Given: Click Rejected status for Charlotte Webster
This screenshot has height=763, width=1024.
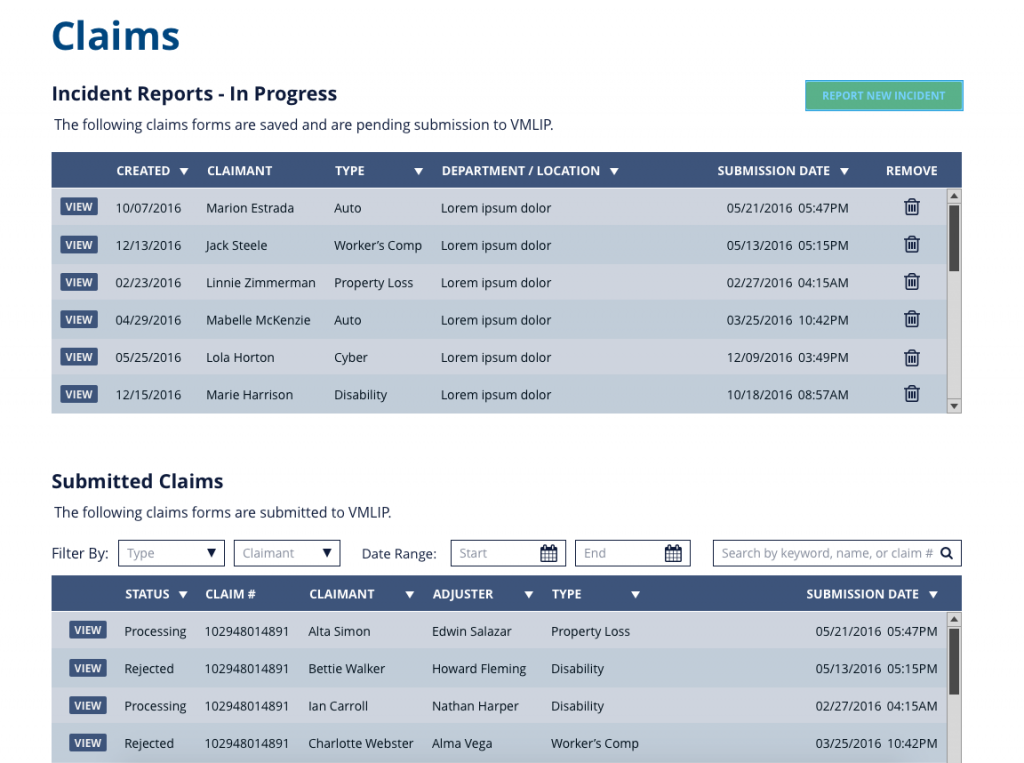Looking at the screenshot, I should pyautogui.click(x=149, y=743).
